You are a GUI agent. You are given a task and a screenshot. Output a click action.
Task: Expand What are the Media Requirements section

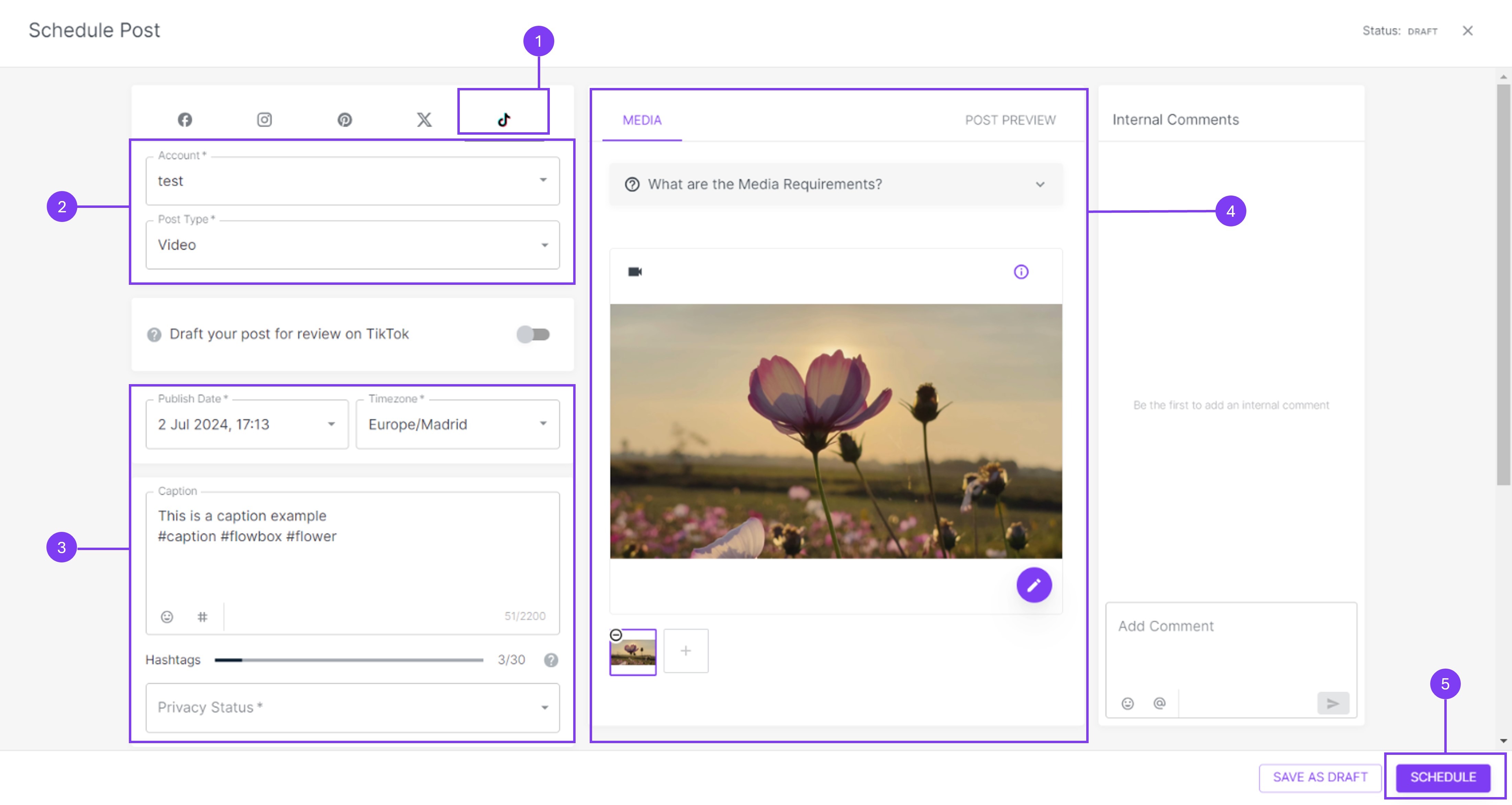click(836, 184)
